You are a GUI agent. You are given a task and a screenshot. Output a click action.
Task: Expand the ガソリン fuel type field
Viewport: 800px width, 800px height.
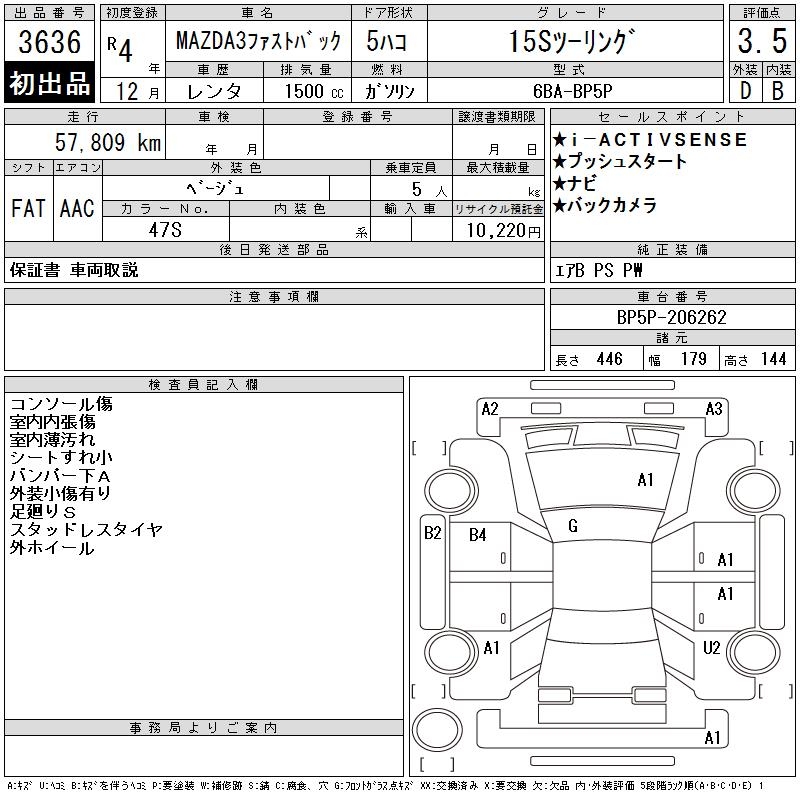click(397, 91)
